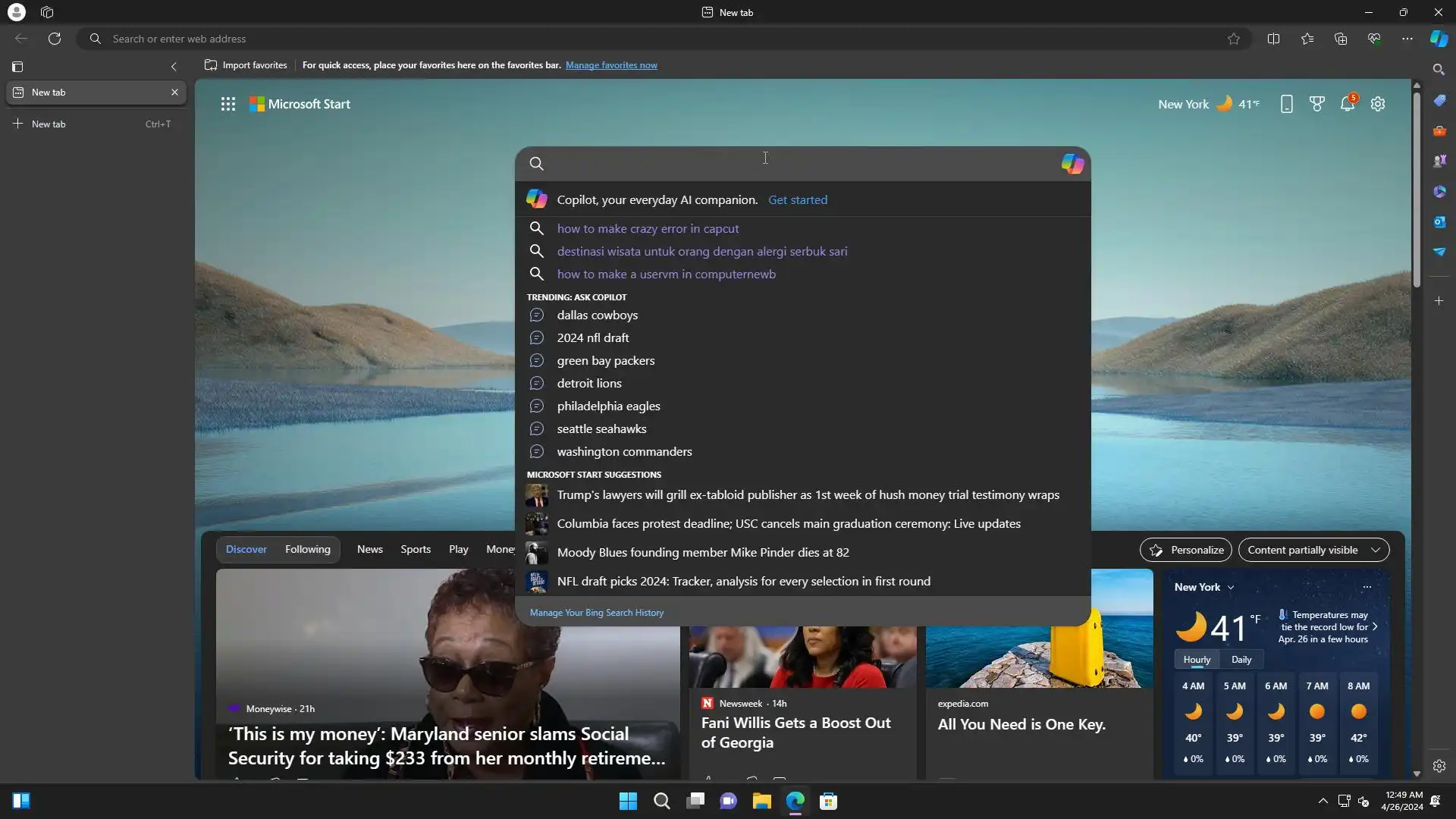Open the Collections icon in toolbar
This screenshot has width=1456, height=819.
pyautogui.click(x=1341, y=39)
